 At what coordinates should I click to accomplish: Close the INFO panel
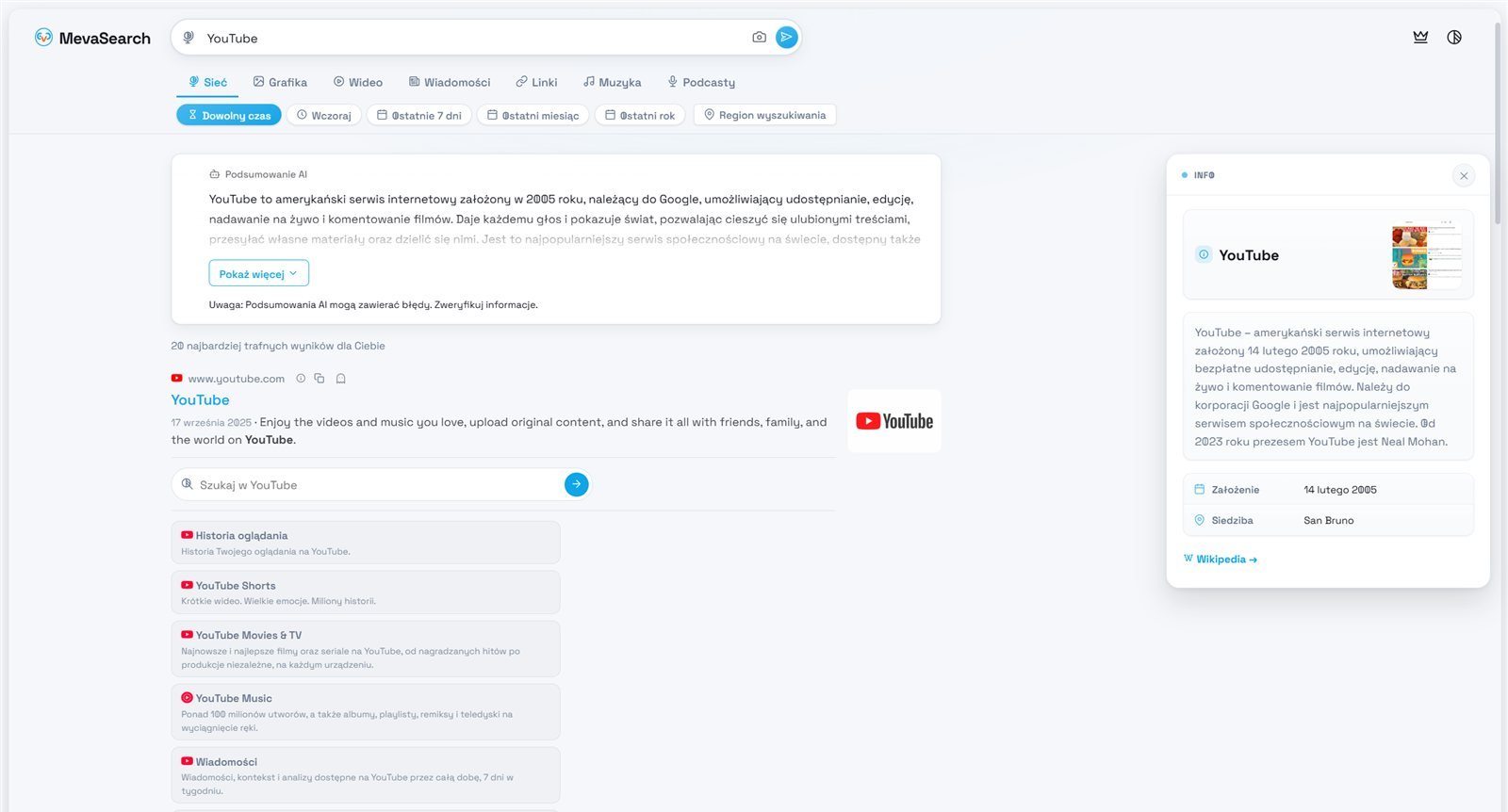coord(1464,175)
